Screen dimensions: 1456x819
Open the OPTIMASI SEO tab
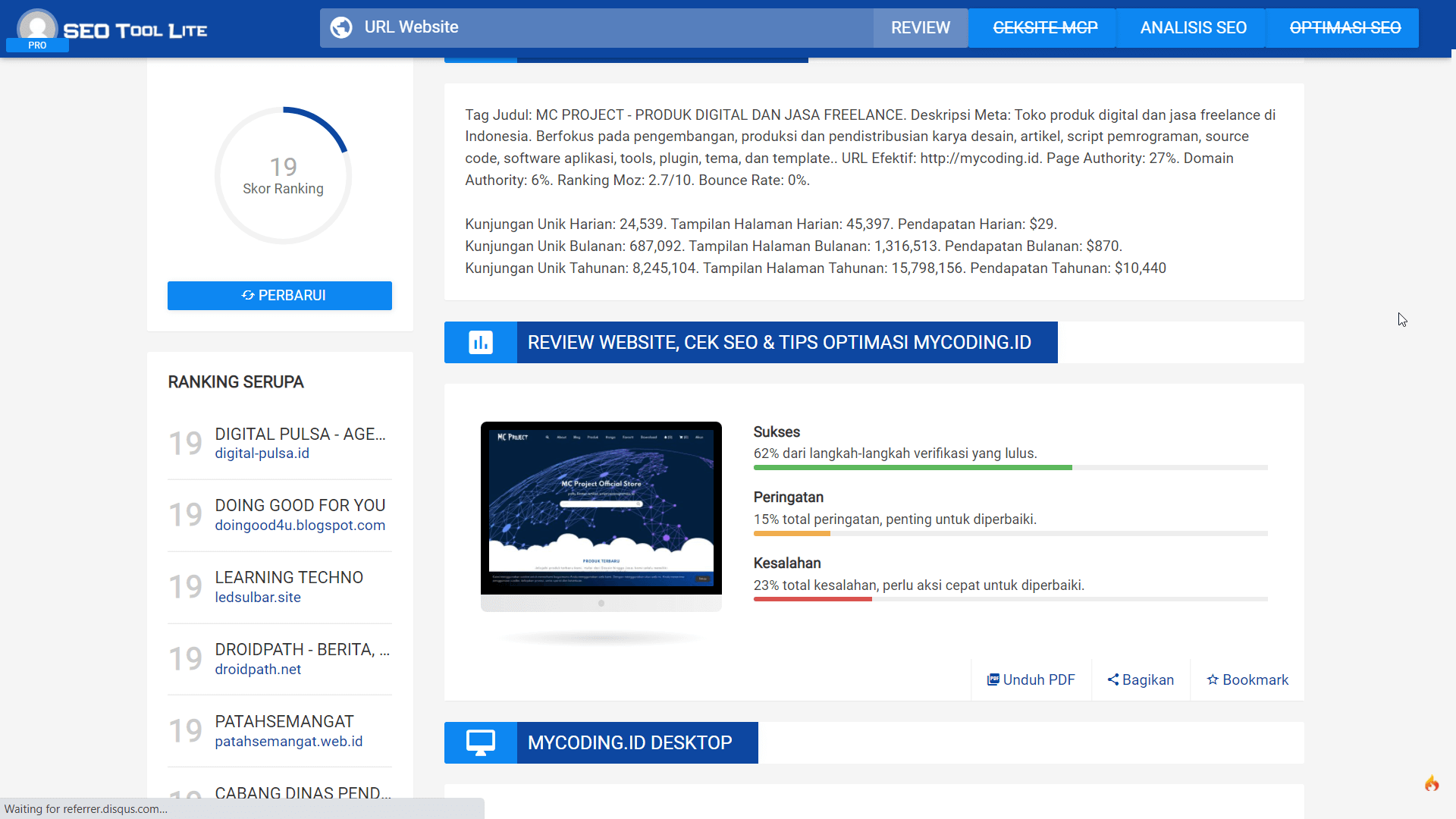click(1345, 27)
